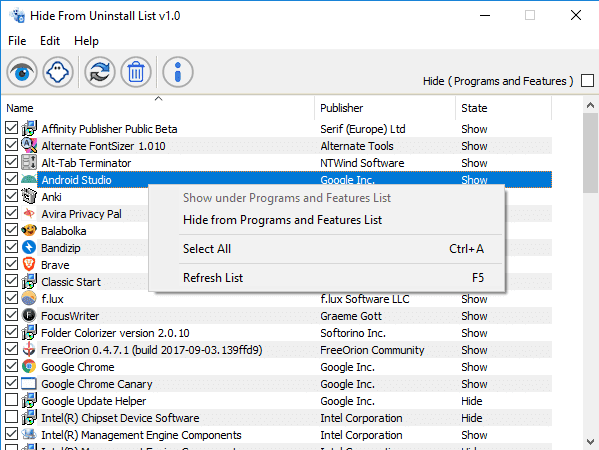
Task: Sort by the Publisher column header
Action: point(385,108)
